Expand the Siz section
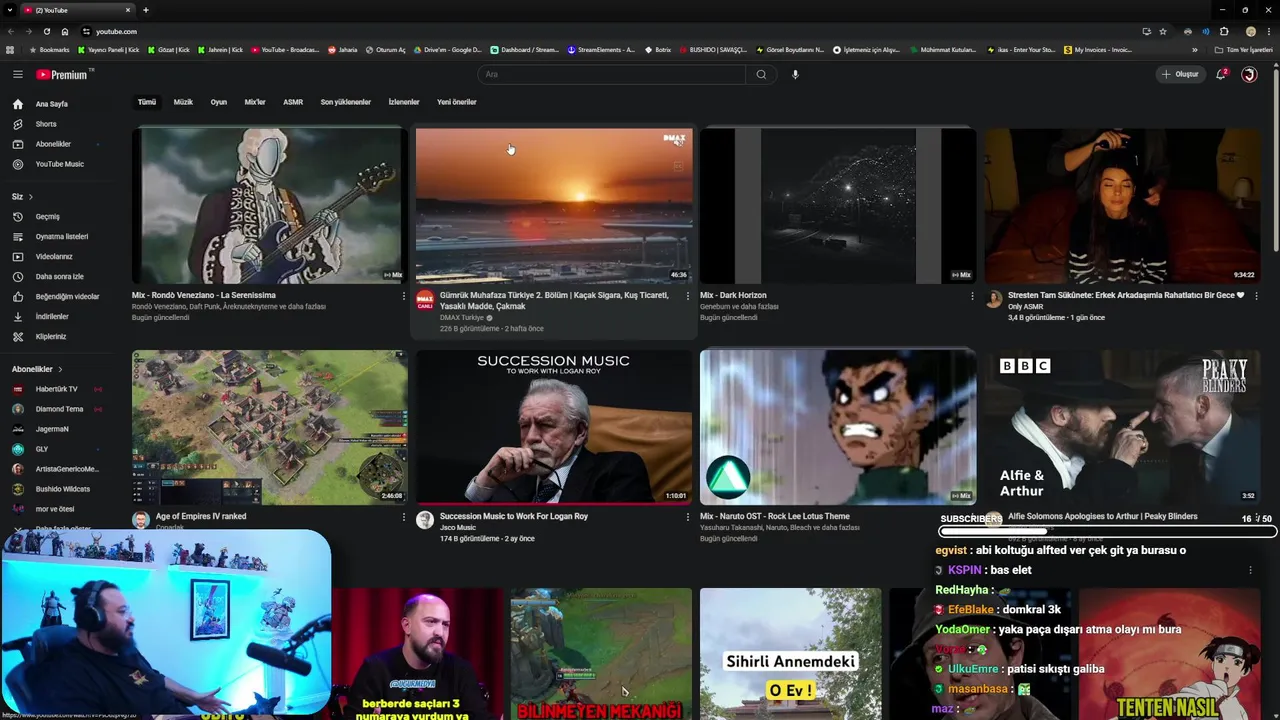 22,196
